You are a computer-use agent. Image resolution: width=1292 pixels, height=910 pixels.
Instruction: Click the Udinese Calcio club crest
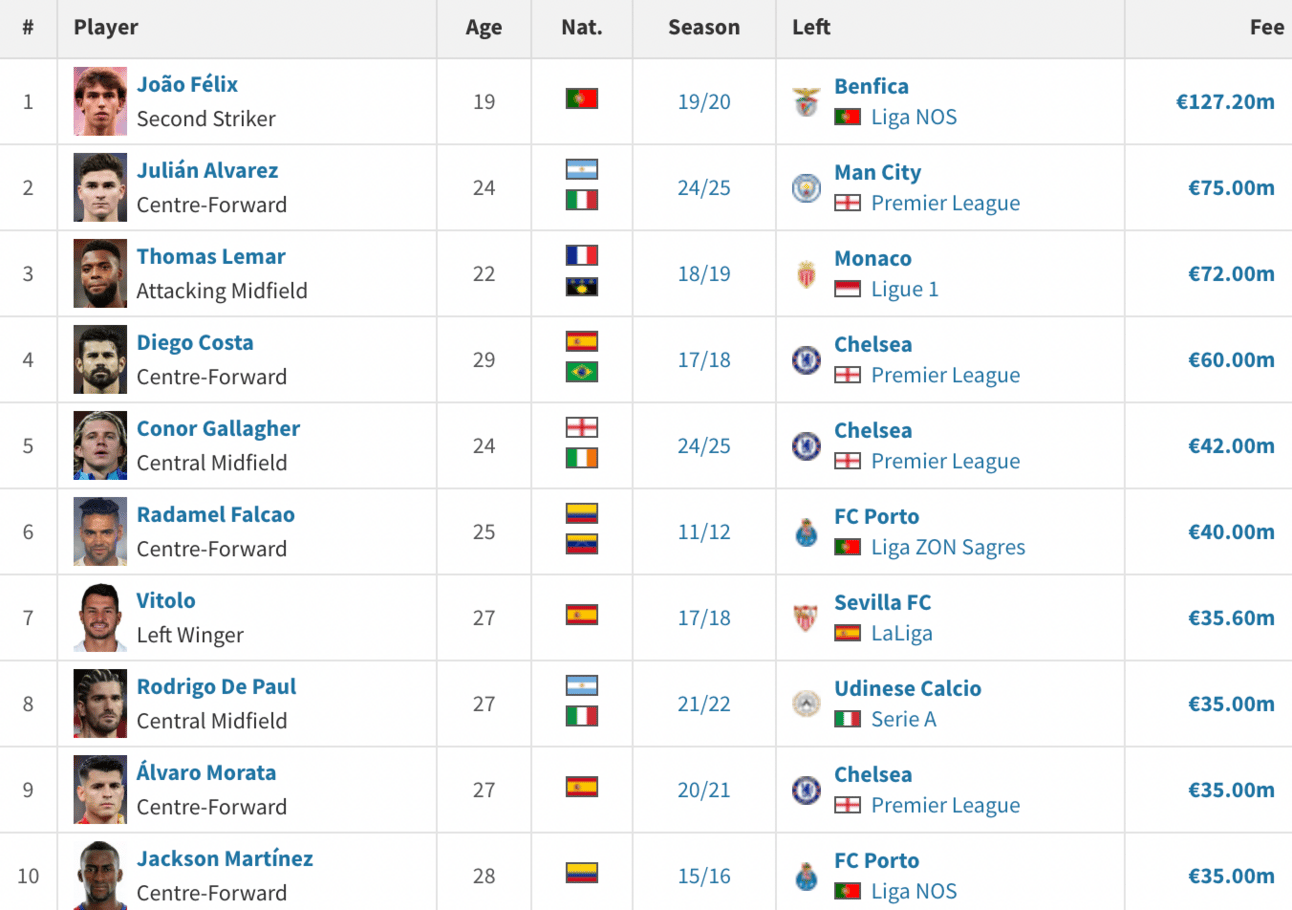pyautogui.click(x=806, y=704)
